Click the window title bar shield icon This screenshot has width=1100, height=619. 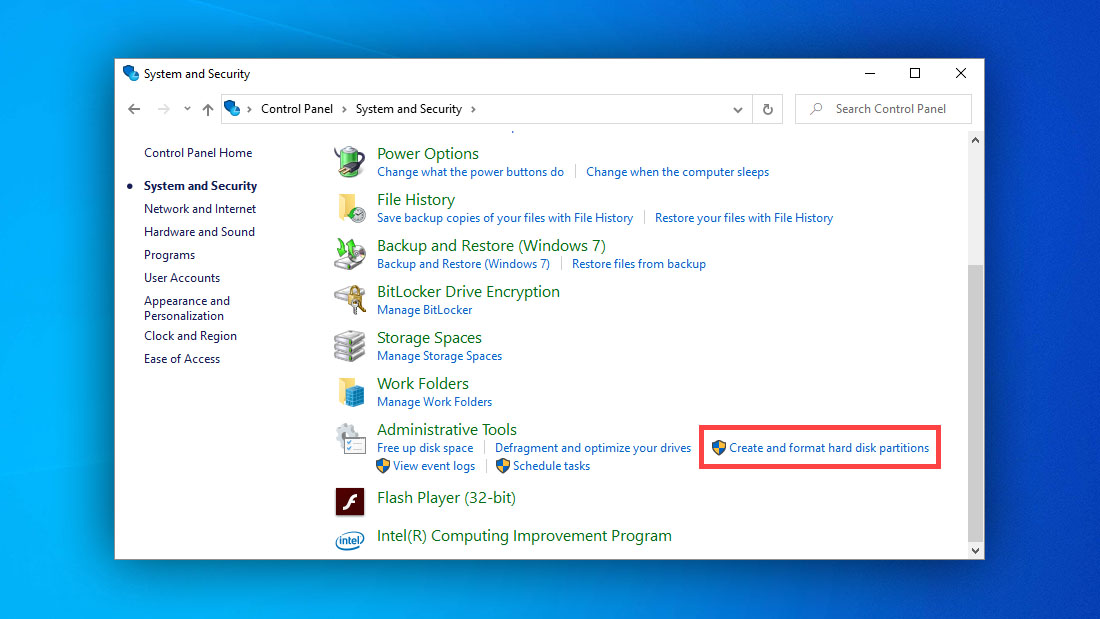tap(130, 73)
